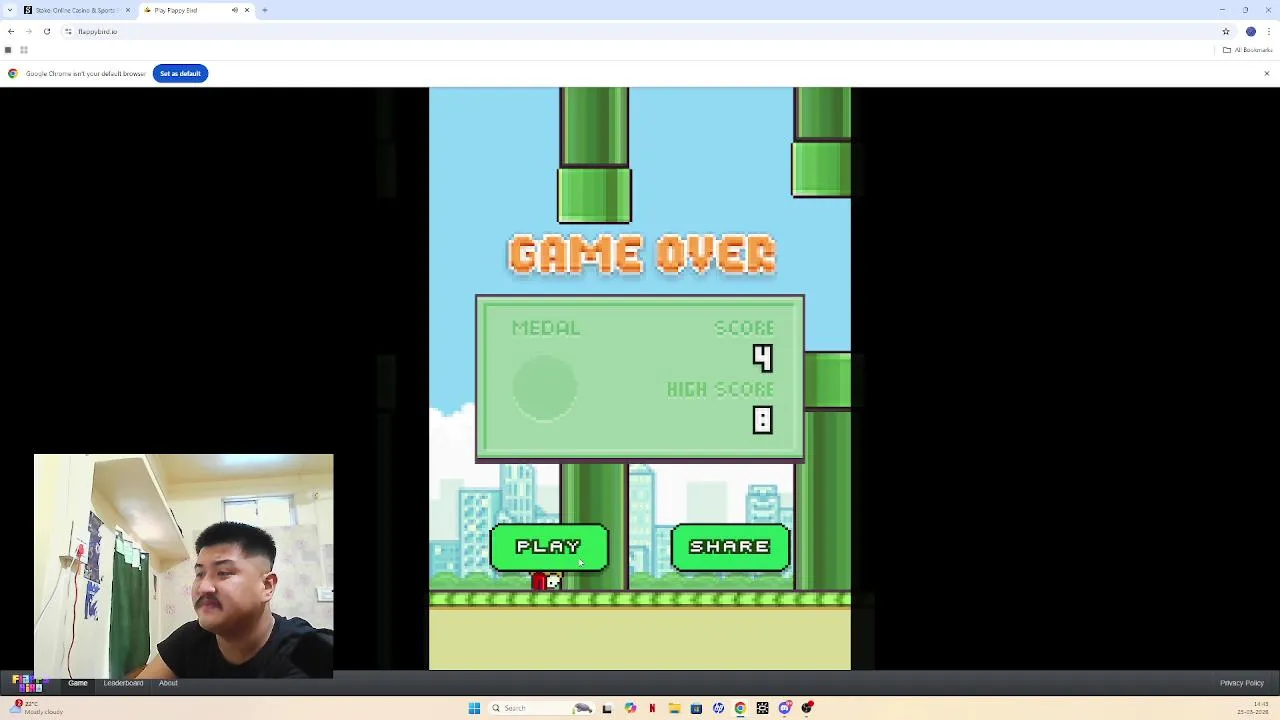Open the Privacy Policy link
This screenshot has height=720, width=1280.
tap(1242, 683)
